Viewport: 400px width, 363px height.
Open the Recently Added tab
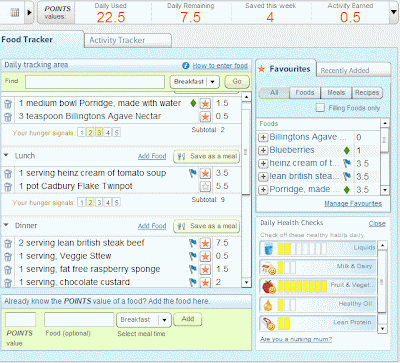click(x=353, y=70)
